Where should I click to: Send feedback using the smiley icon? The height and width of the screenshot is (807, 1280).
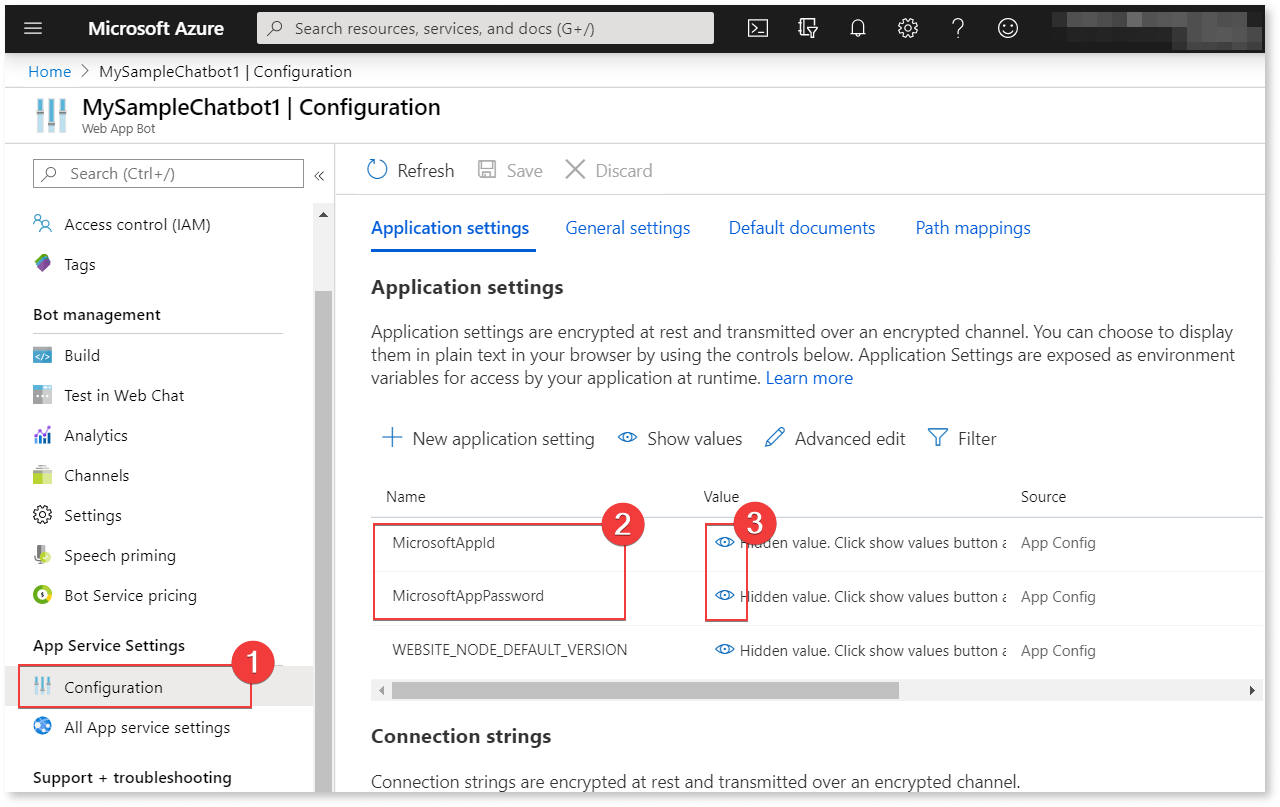1007,27
